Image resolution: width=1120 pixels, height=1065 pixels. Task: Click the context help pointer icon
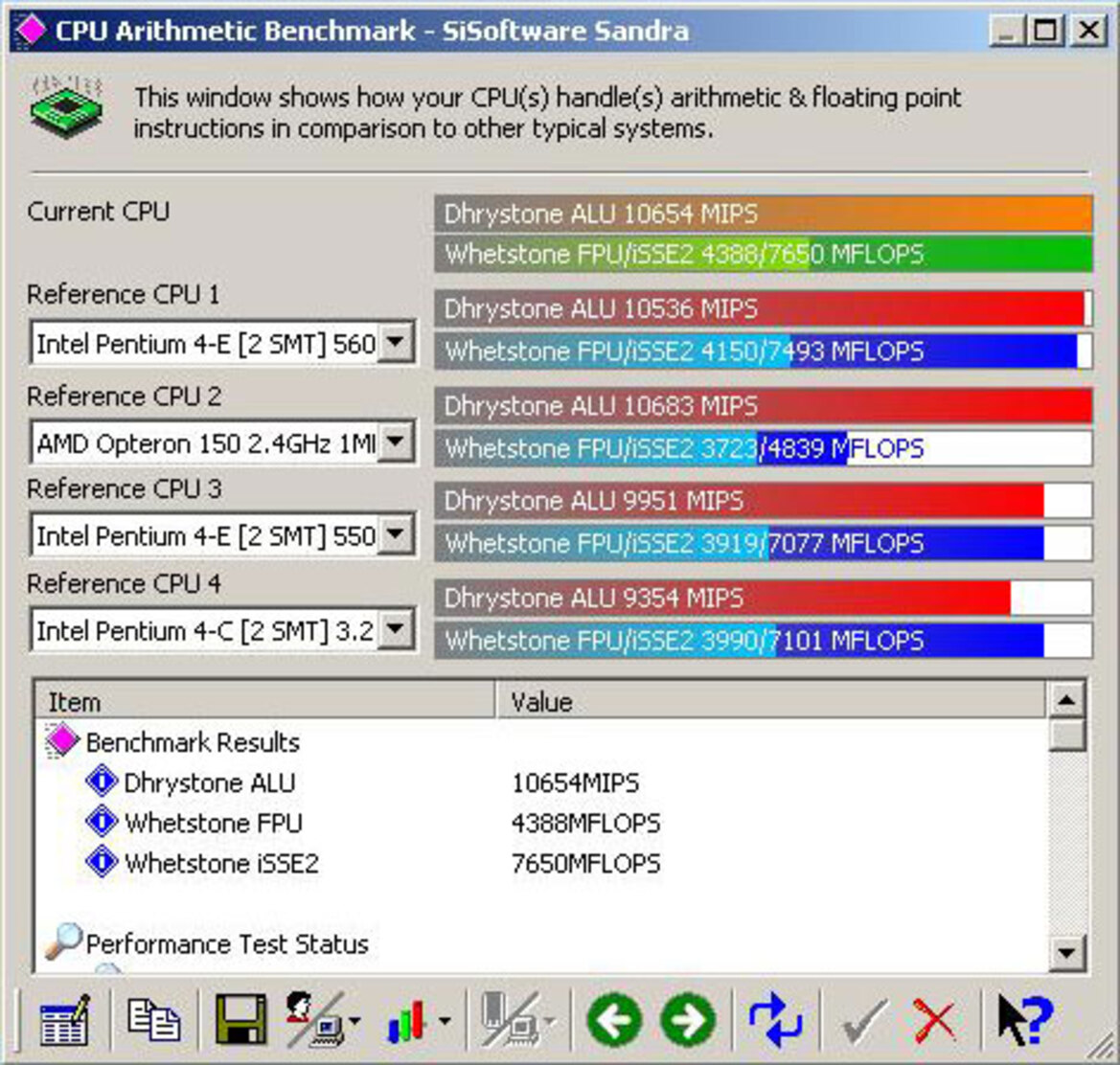point(1025,1020)
